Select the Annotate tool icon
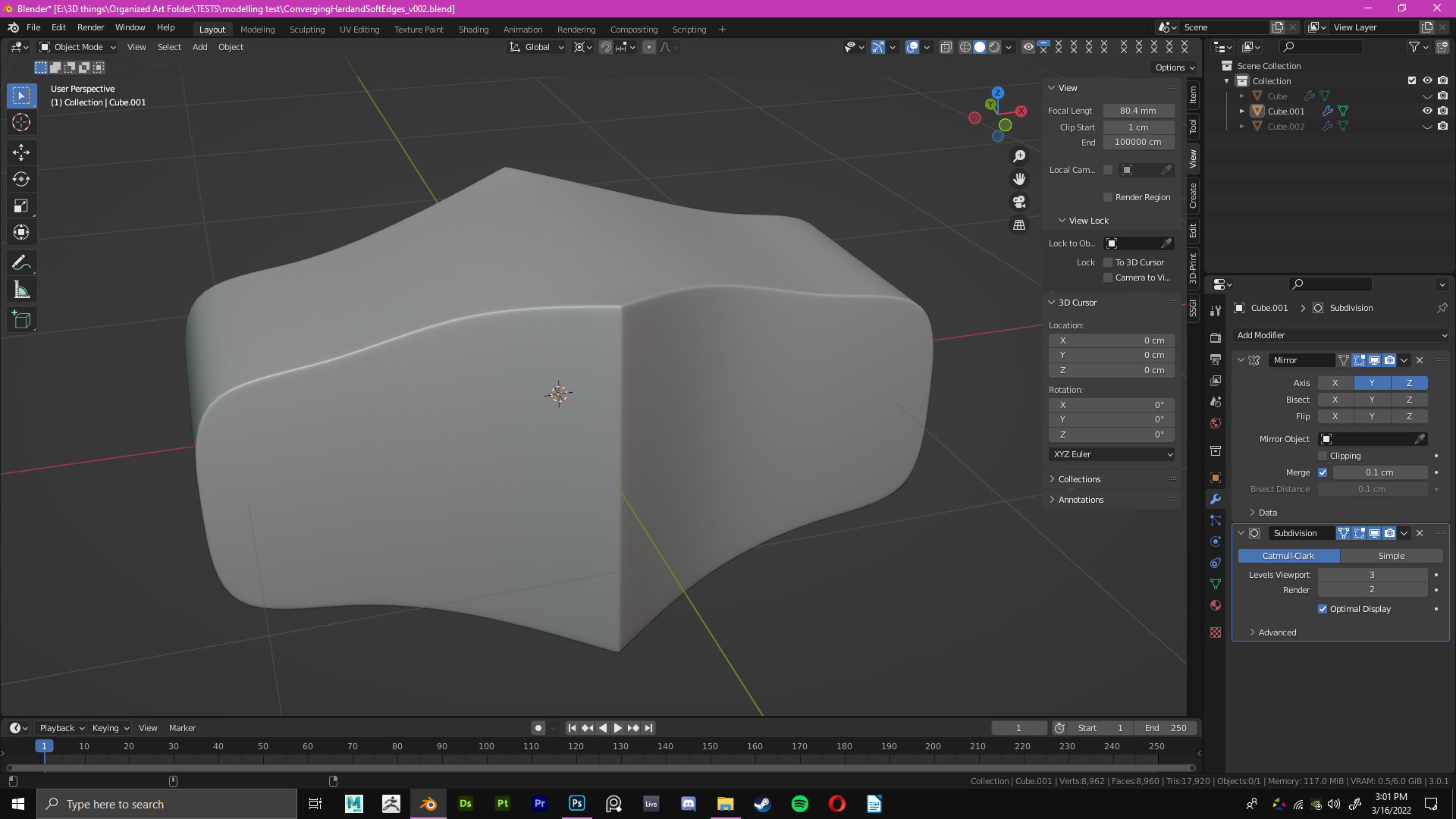The image size is (1456, 819). tap(22, 262)
